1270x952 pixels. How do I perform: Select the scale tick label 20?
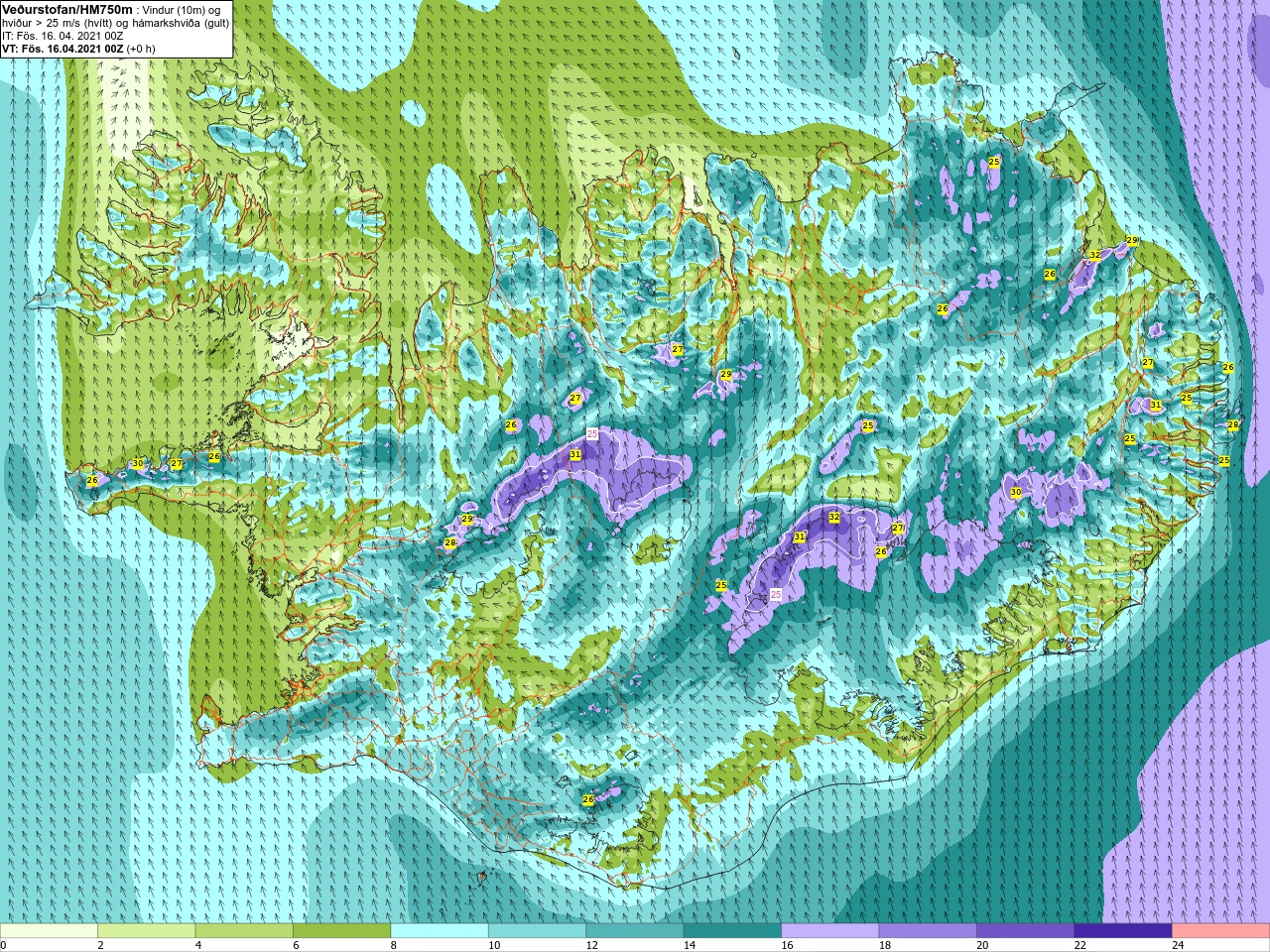coord(983,945)
